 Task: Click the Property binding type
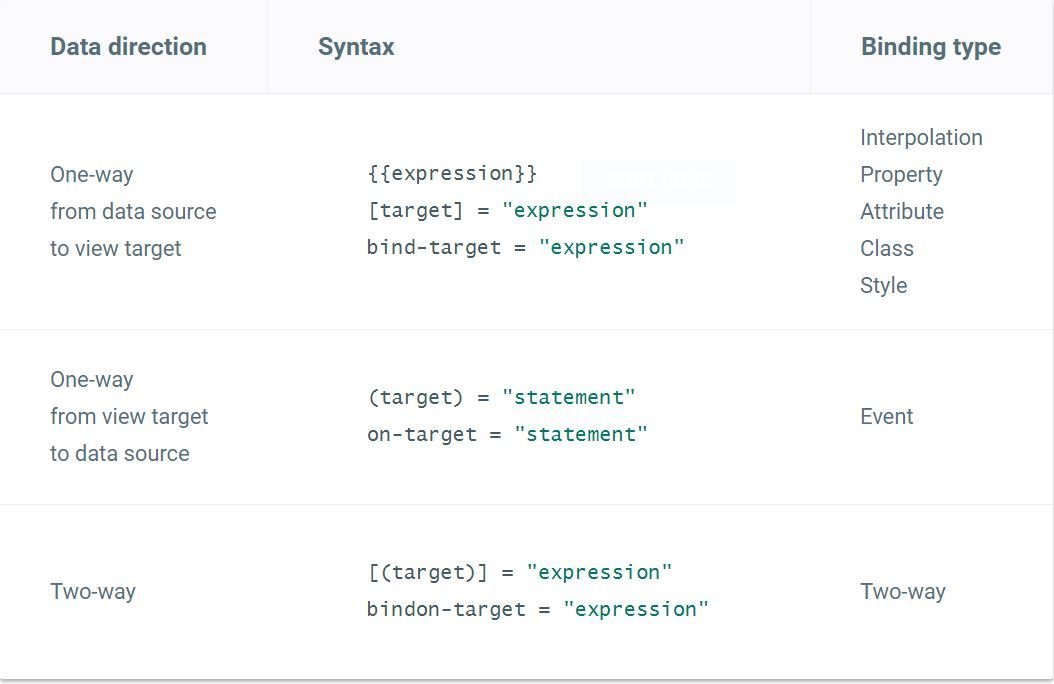[x=901, y=175]
